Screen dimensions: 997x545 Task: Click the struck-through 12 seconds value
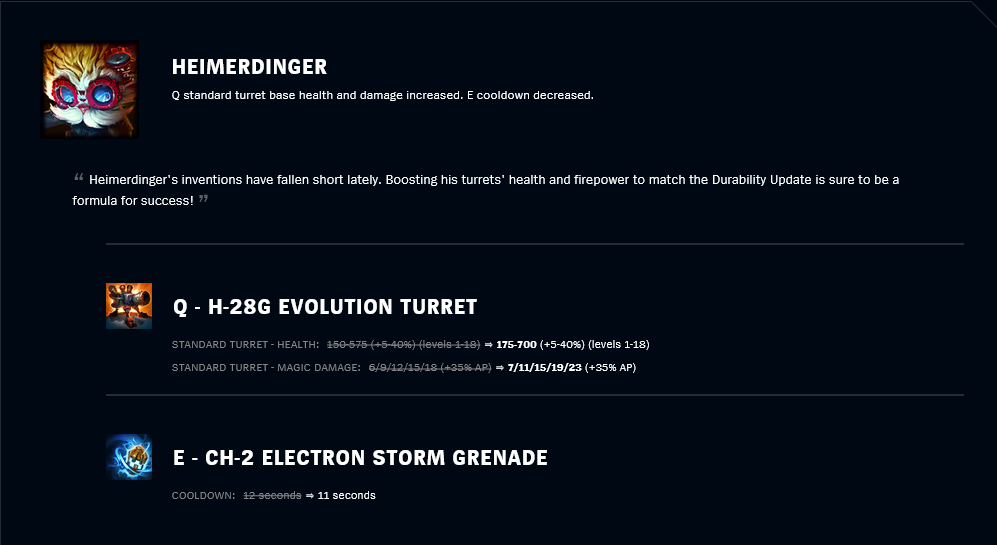pos(272,495)
